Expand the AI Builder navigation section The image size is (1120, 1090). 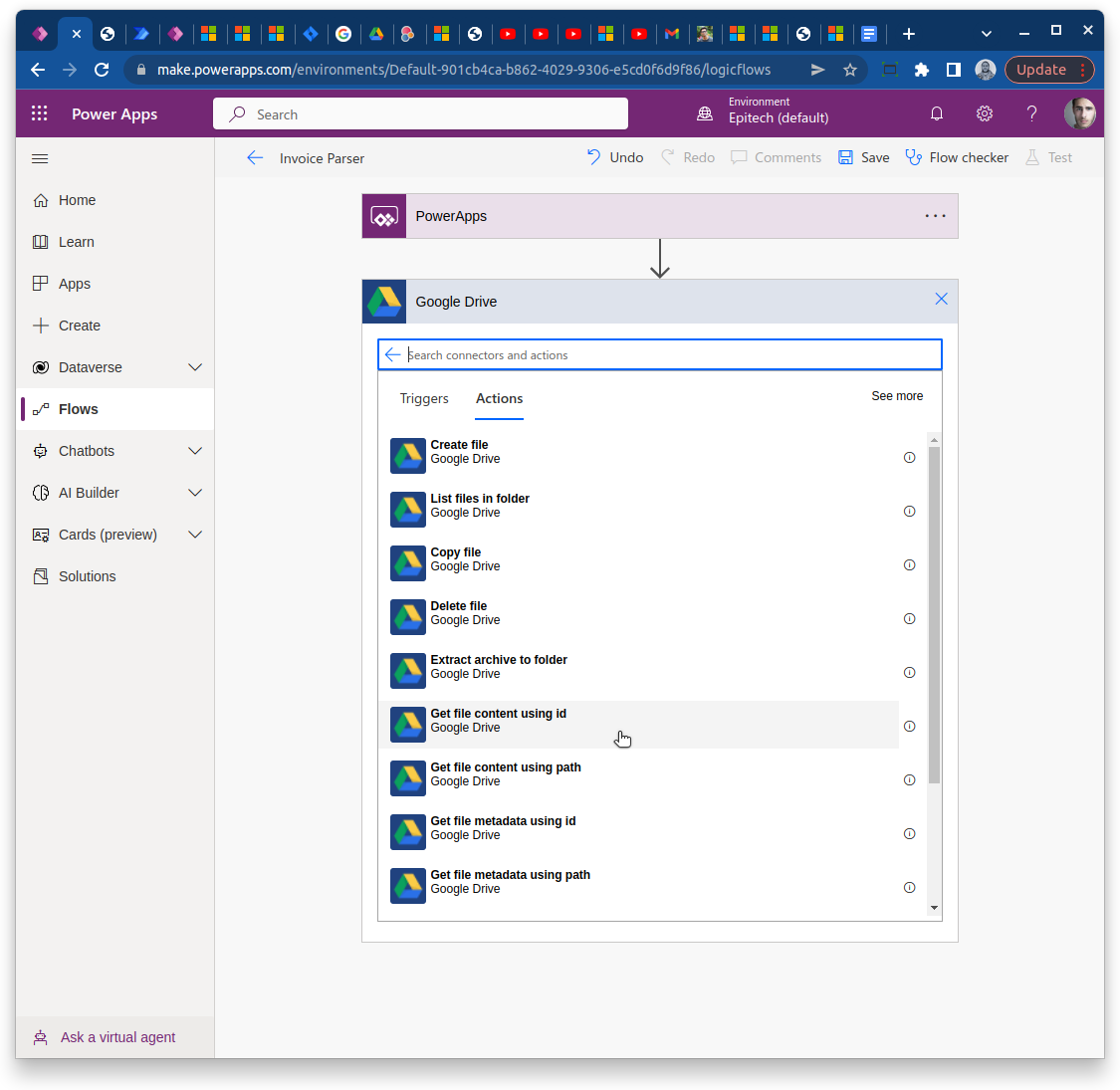pos(194,493)
